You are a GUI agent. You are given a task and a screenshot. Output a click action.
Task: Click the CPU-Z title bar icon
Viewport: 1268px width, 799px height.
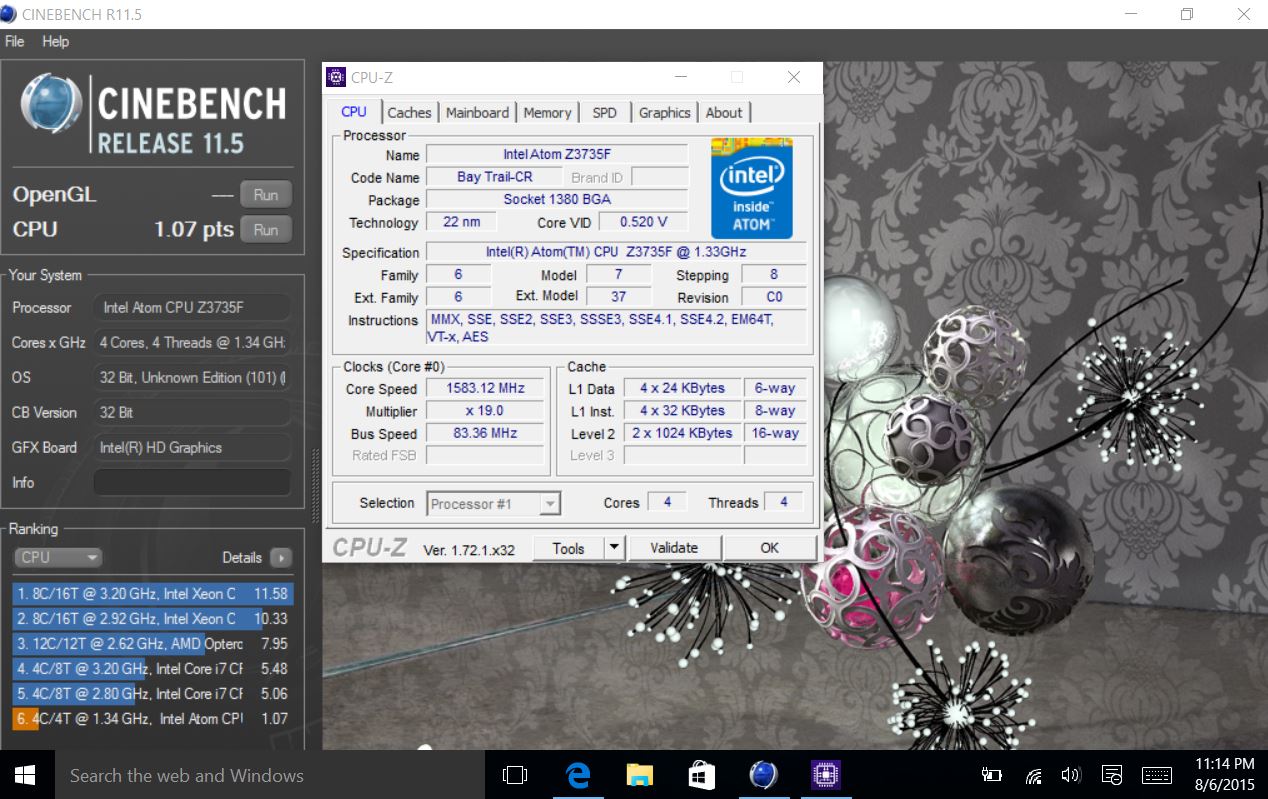coord(336,77)
